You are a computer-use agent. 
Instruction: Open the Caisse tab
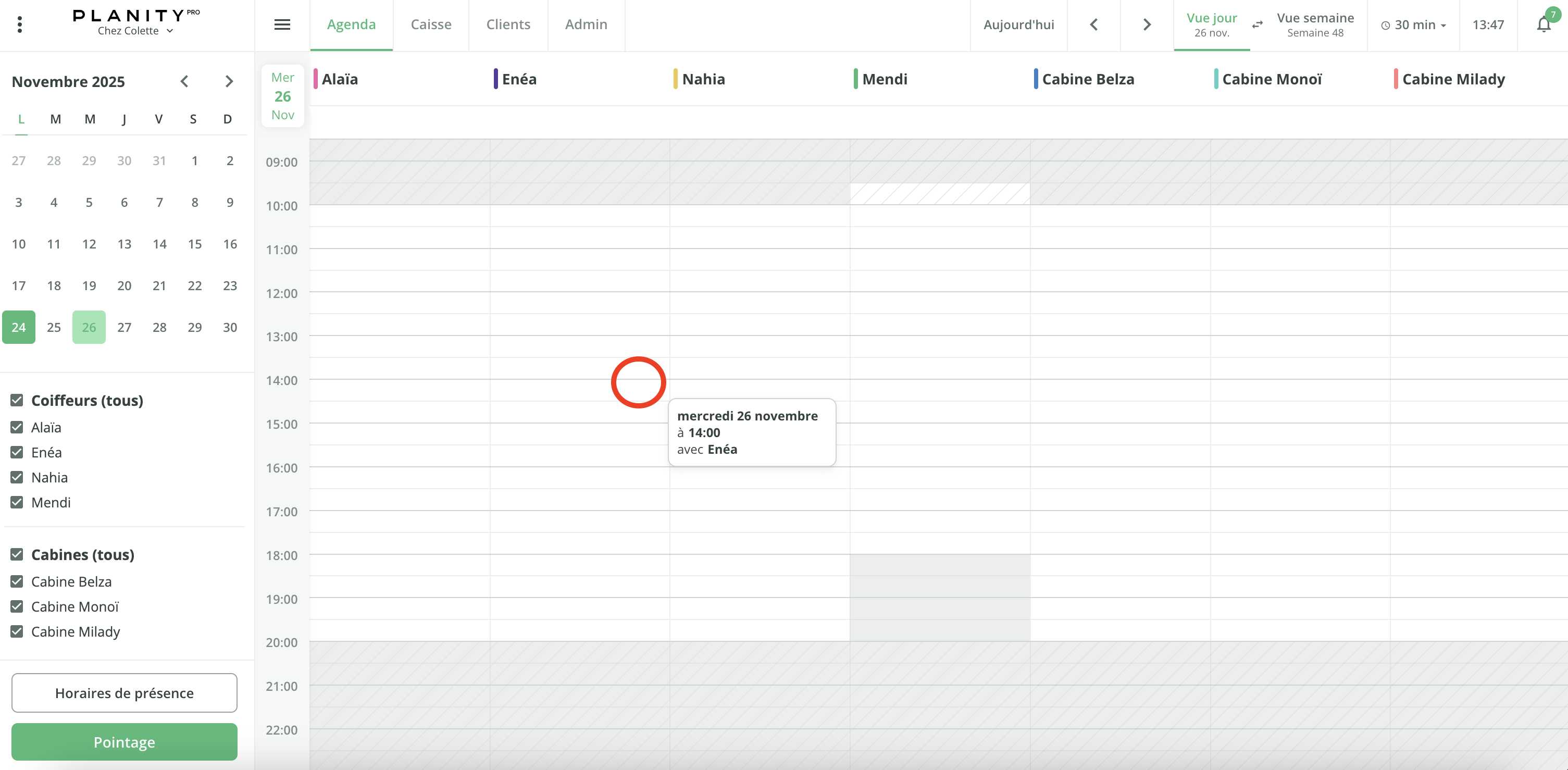(430, 24)
